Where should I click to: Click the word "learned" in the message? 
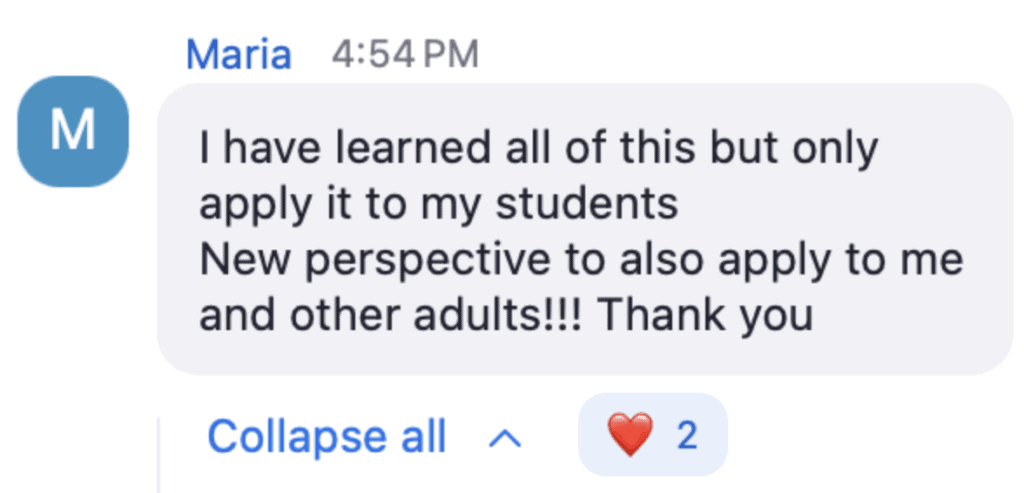[407, 149]
